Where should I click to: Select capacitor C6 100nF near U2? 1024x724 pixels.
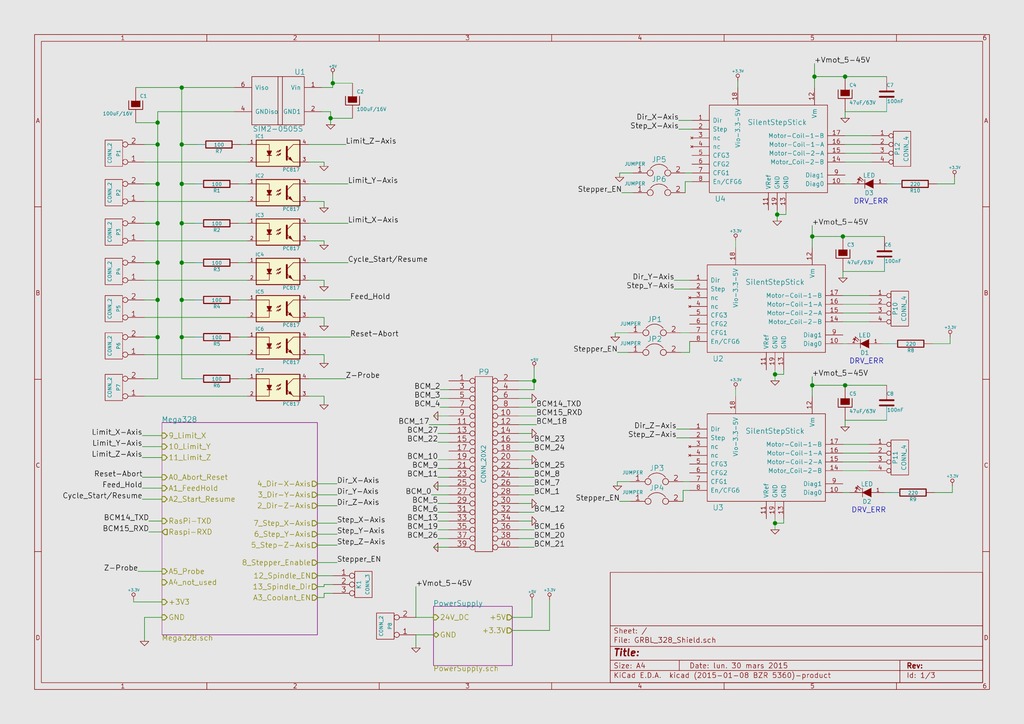pyautogui.click(x=884, y=253)
